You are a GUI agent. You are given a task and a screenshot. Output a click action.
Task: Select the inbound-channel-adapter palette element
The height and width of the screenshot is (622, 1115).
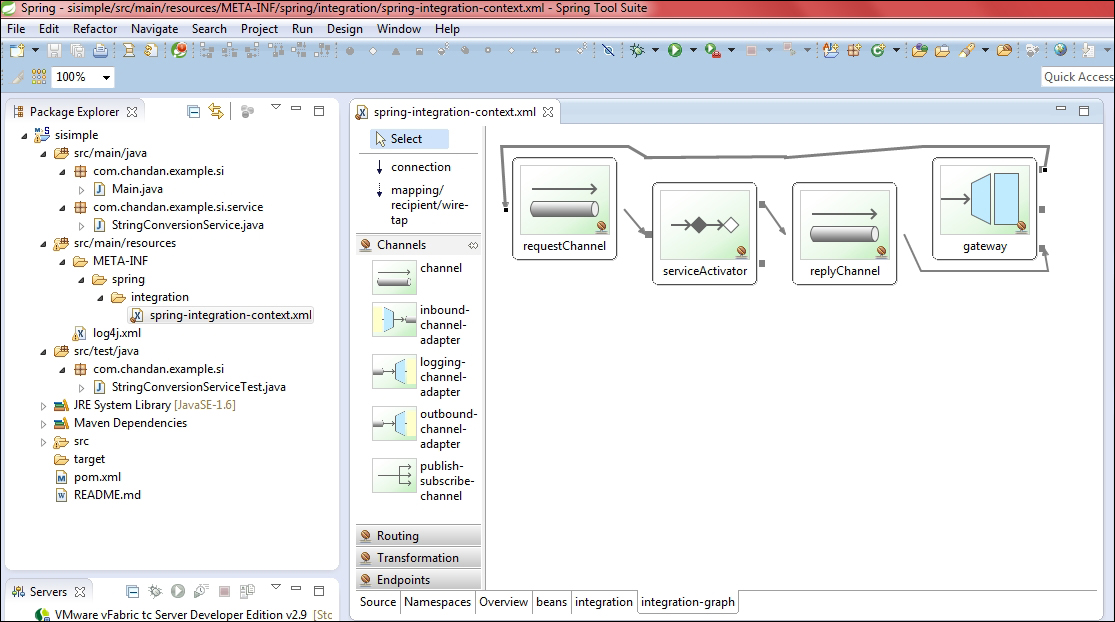tap(392, 320)
